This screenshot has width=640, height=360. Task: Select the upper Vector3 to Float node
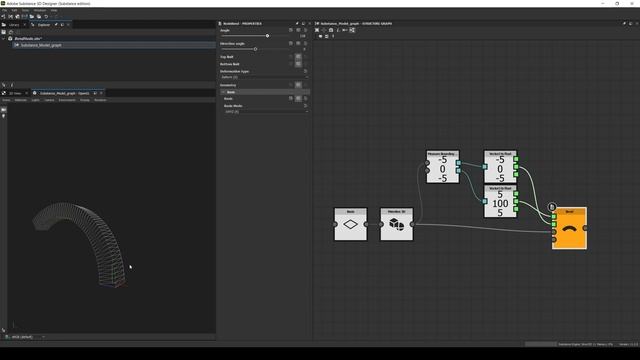500,167
